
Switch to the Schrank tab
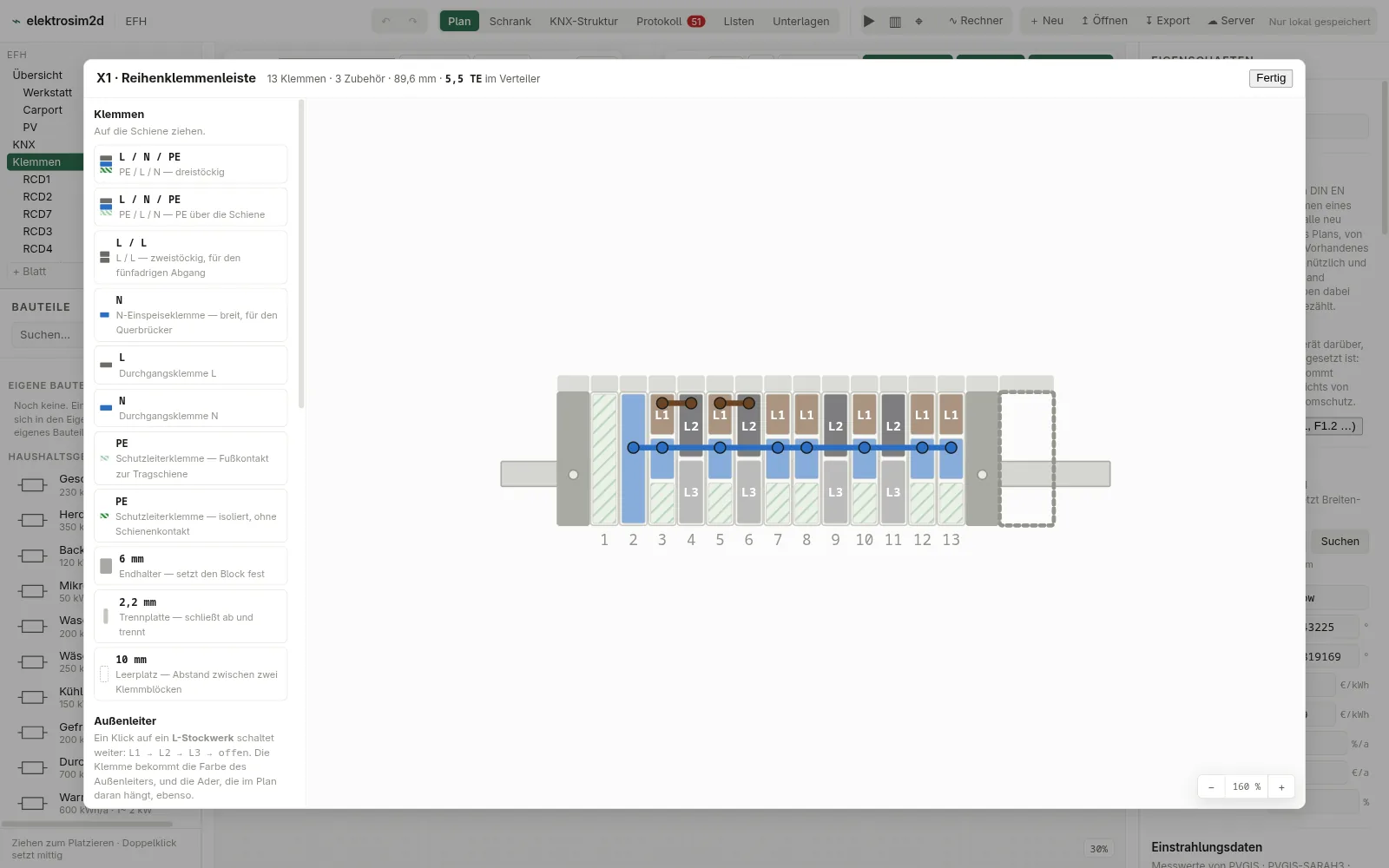tap(510, 21)
